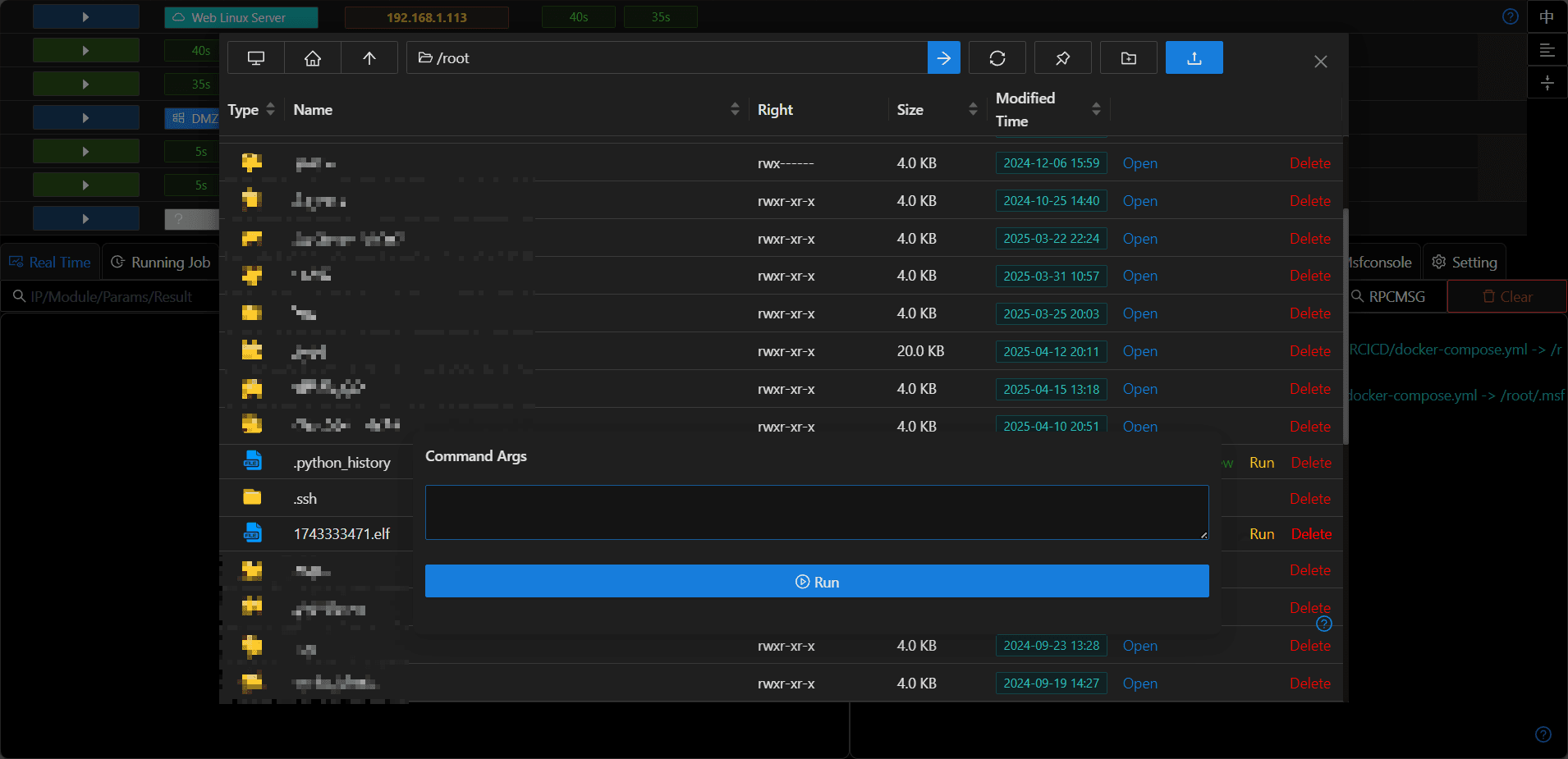The width and height of the screenshot is (1568, 759).
Task: Click date tag 2025-04-15 13:18
Action: 1051,389
